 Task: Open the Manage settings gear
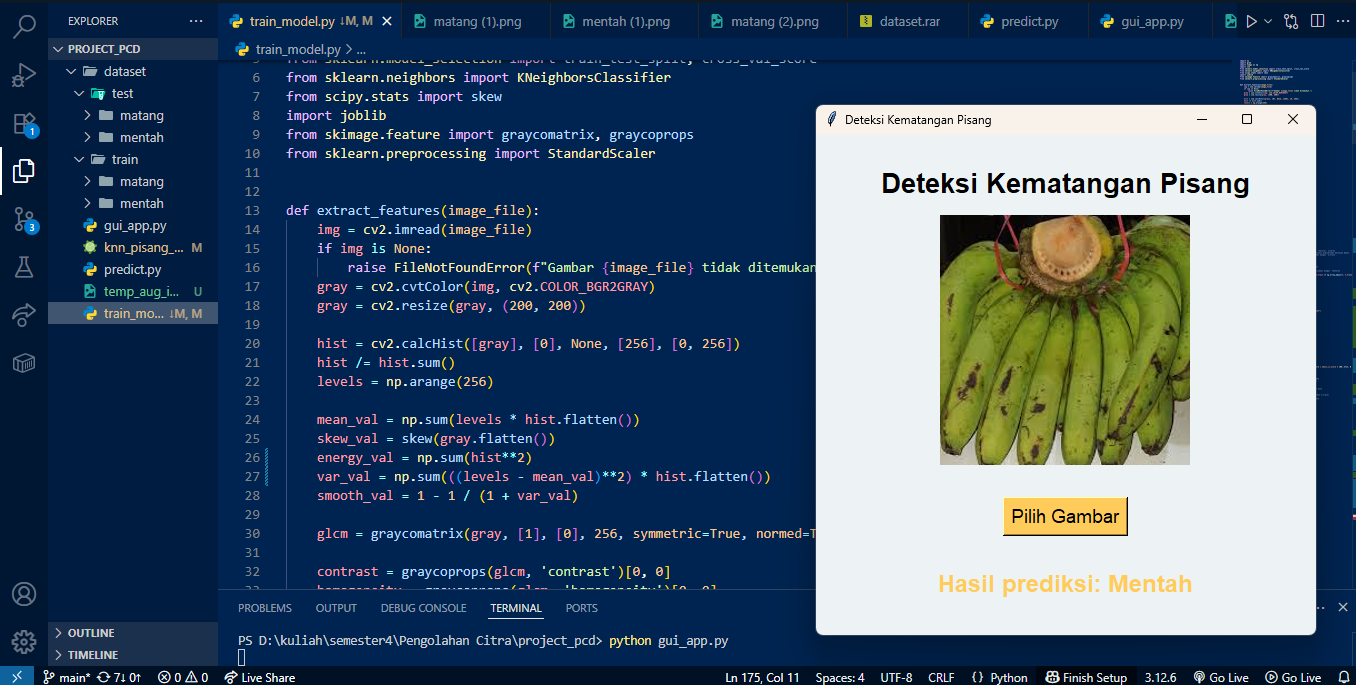tap(24, 643)
